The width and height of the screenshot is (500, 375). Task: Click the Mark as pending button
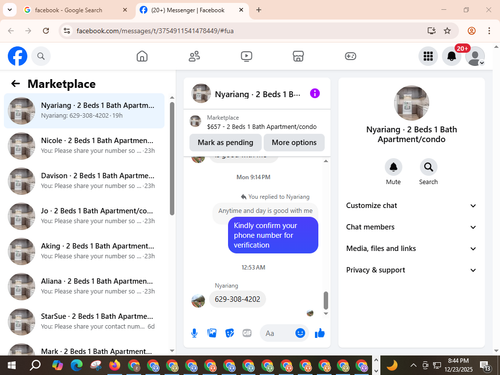[x=225, y=143]
